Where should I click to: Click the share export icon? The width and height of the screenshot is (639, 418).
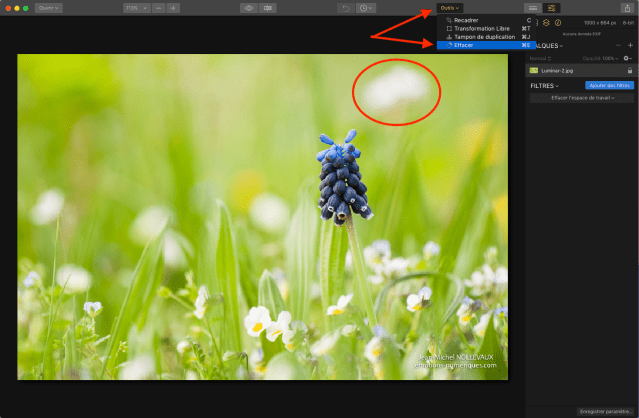click(627, 8)
